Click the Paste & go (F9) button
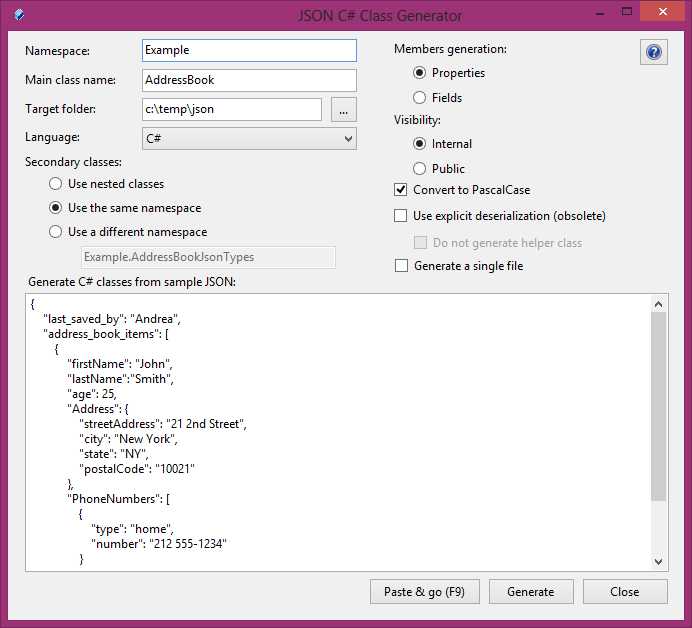This screenshot has width=692, height=628. (425, 592)
